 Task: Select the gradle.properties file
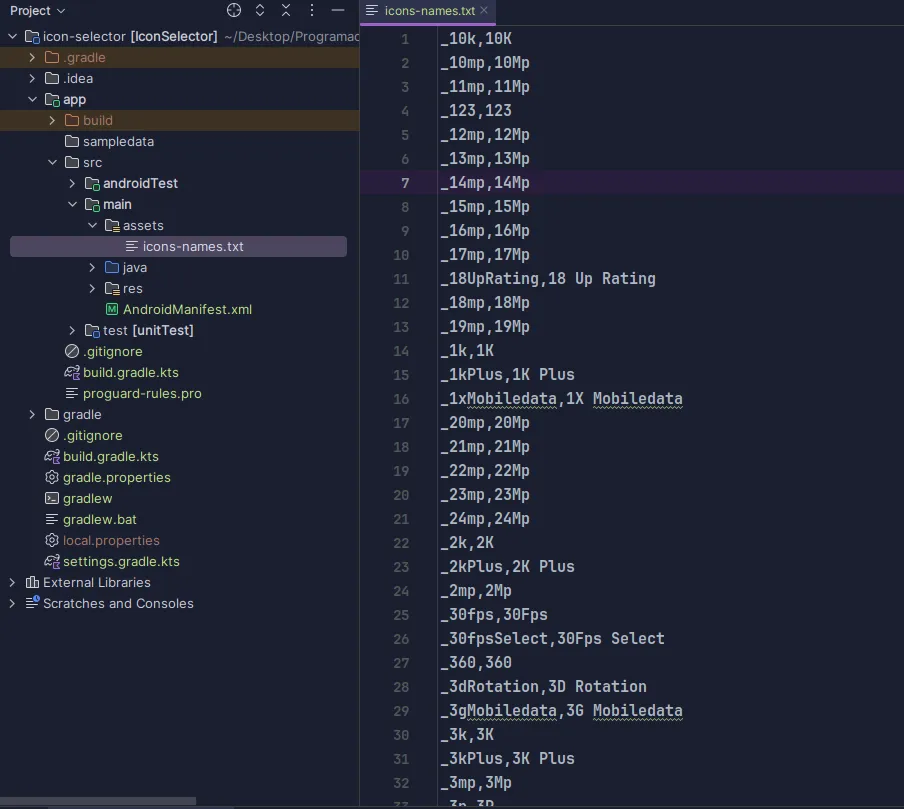[x=116, y=478]
